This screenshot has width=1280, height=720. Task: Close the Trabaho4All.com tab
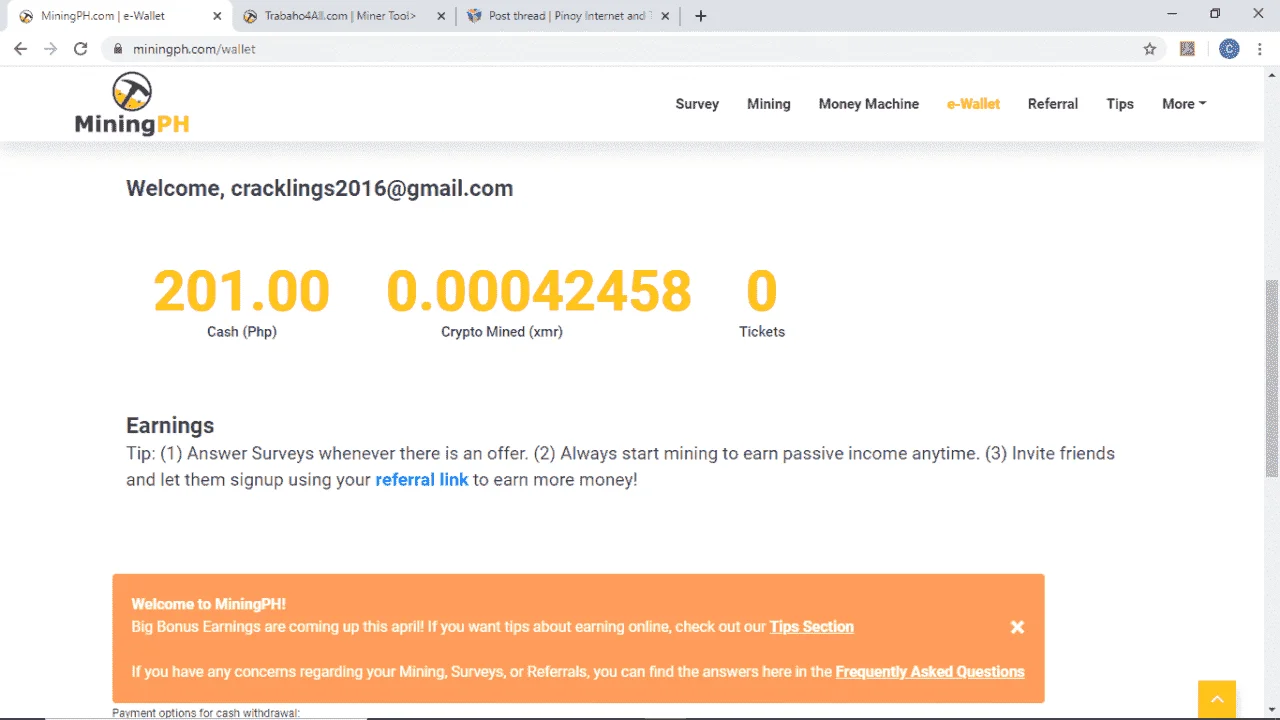(x=440, y=16)
